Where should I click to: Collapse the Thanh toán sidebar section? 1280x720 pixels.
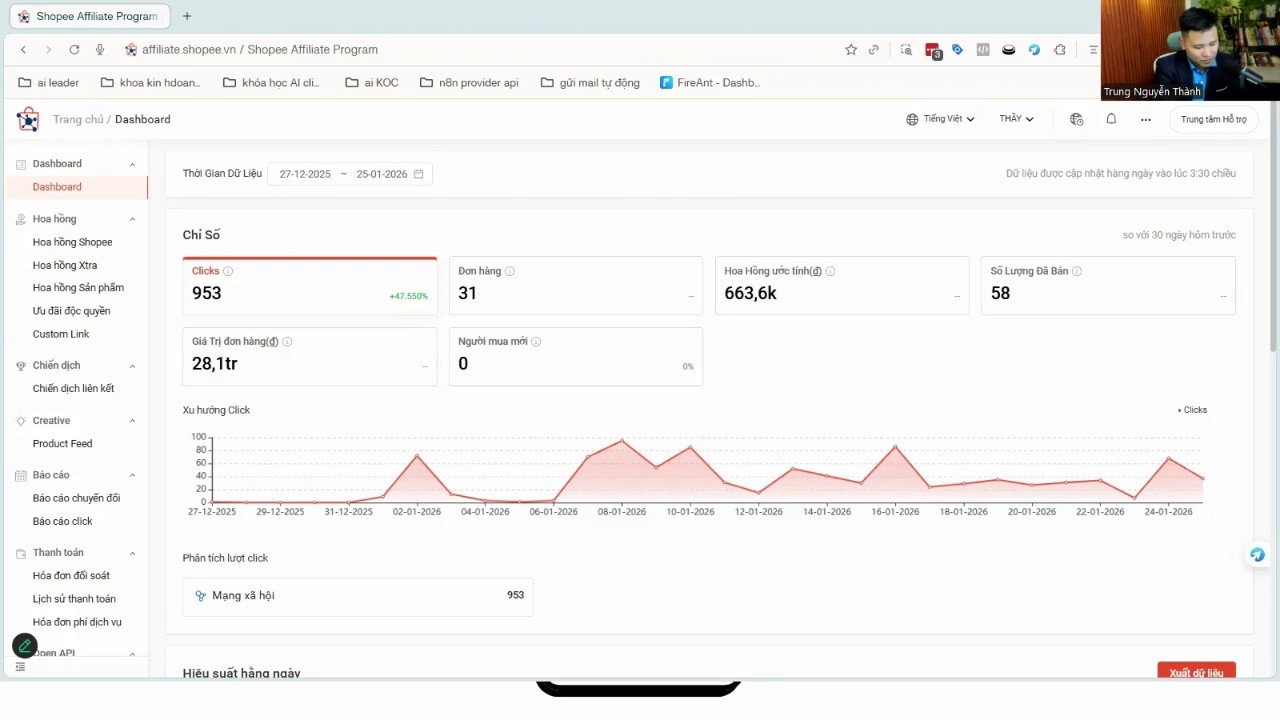point(132,553)
